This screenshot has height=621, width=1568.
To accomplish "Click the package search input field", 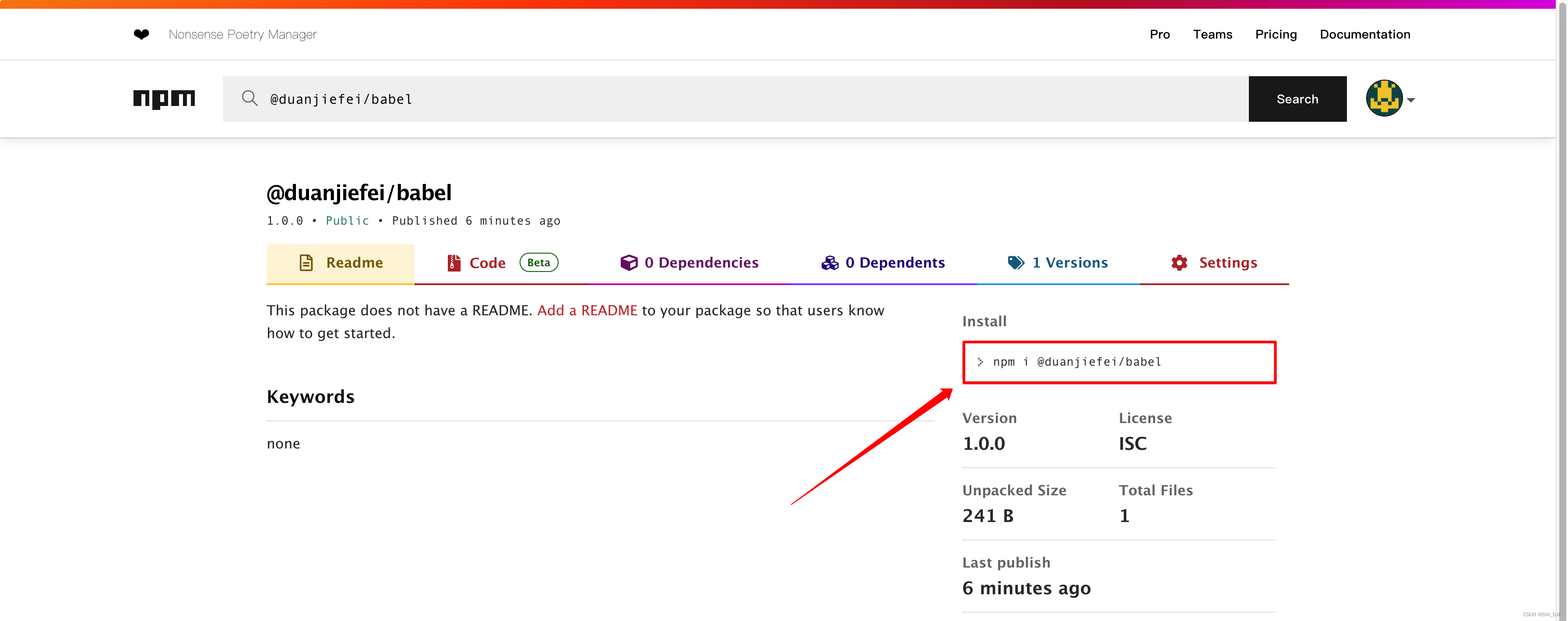I will click(731, 99).
